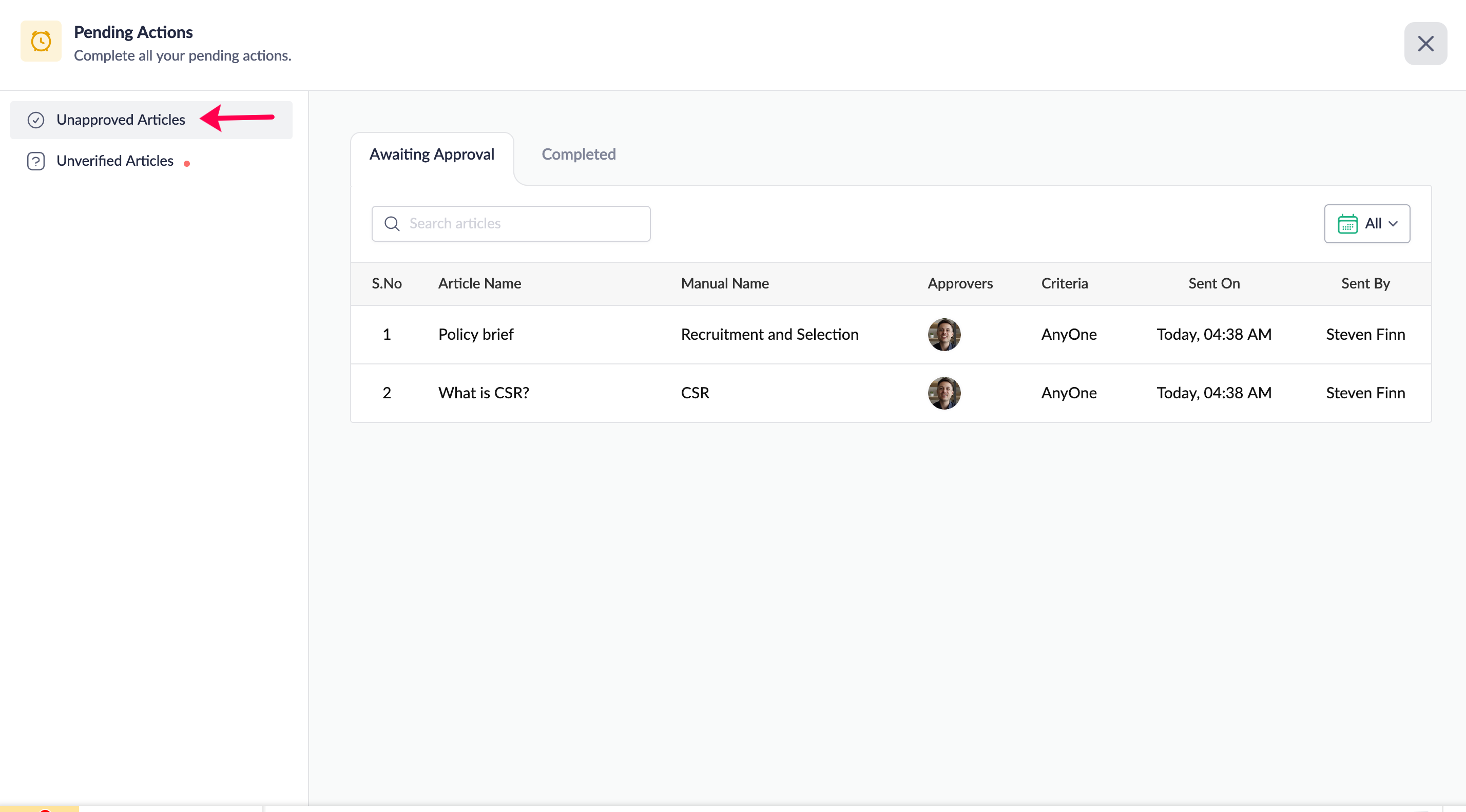The width and height of the screenshot is (1466, 812).
Task: Open the Policy brief article
Action: click(x=476, y=335)
